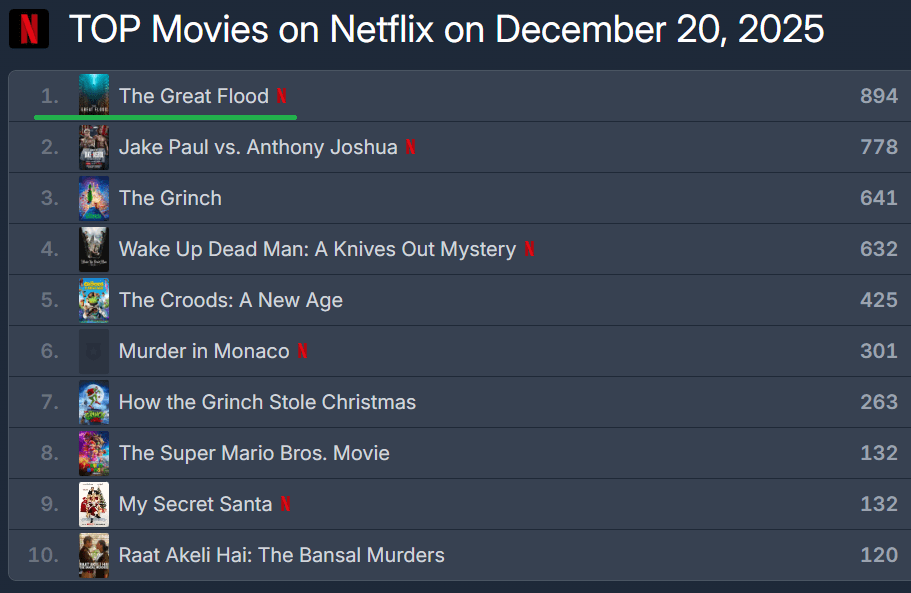Screen dimensions: 911x593
Task: Click the Netflix badge beside Jake Paul vs. Anthony Joshua
Action: coord(411,147)
